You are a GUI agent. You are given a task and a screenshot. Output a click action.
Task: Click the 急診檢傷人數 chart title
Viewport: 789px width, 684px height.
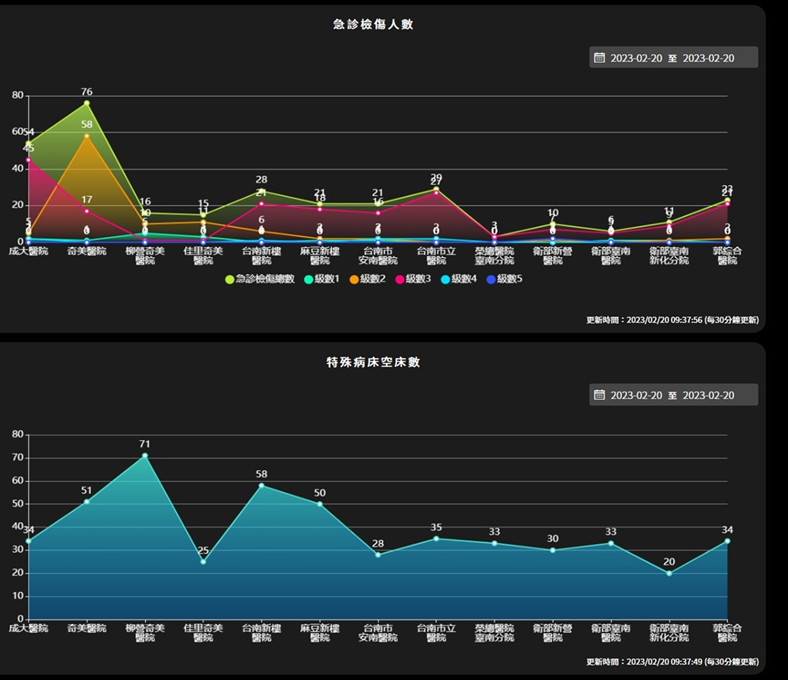(373, 24)
